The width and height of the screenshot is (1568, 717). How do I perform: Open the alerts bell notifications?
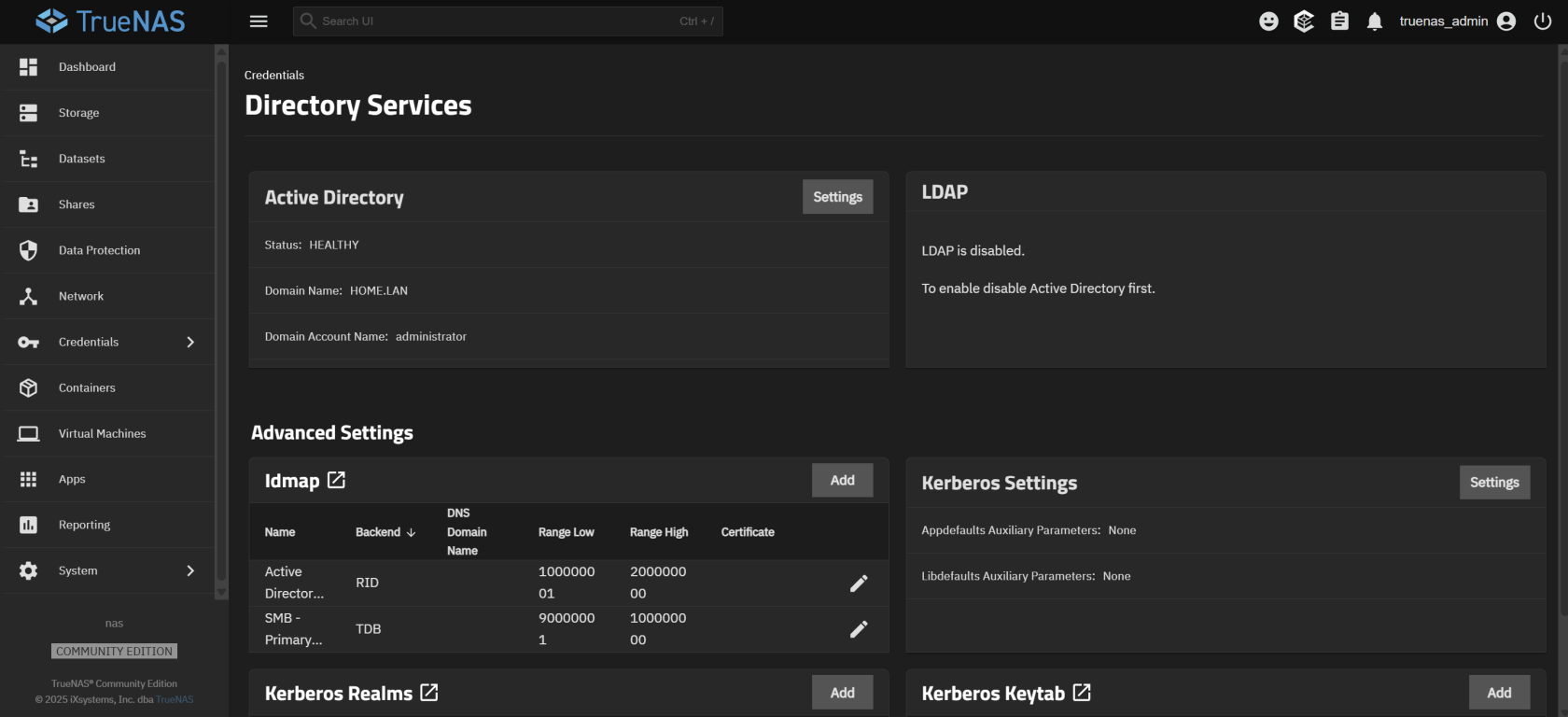click(1374, 21)
